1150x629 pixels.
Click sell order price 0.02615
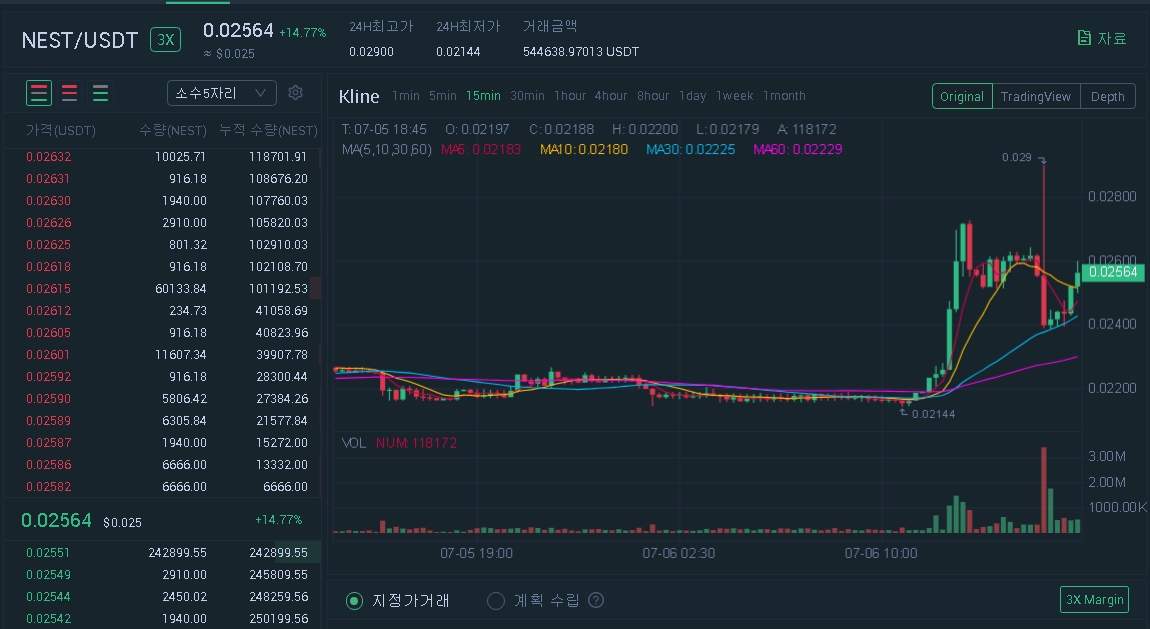(48, 289)
